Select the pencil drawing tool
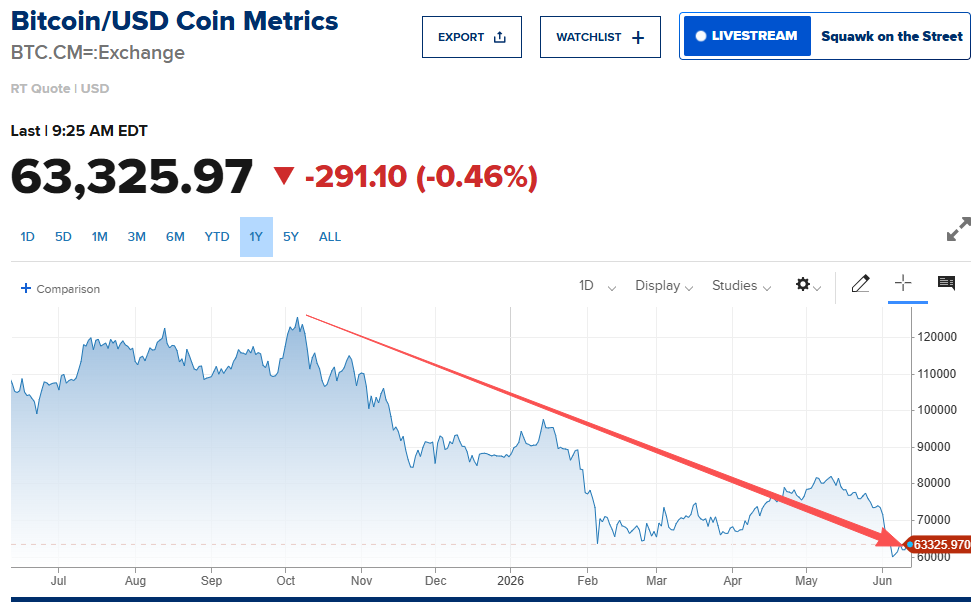The height and width of the screenshot is (608, 978). point(860,284)
